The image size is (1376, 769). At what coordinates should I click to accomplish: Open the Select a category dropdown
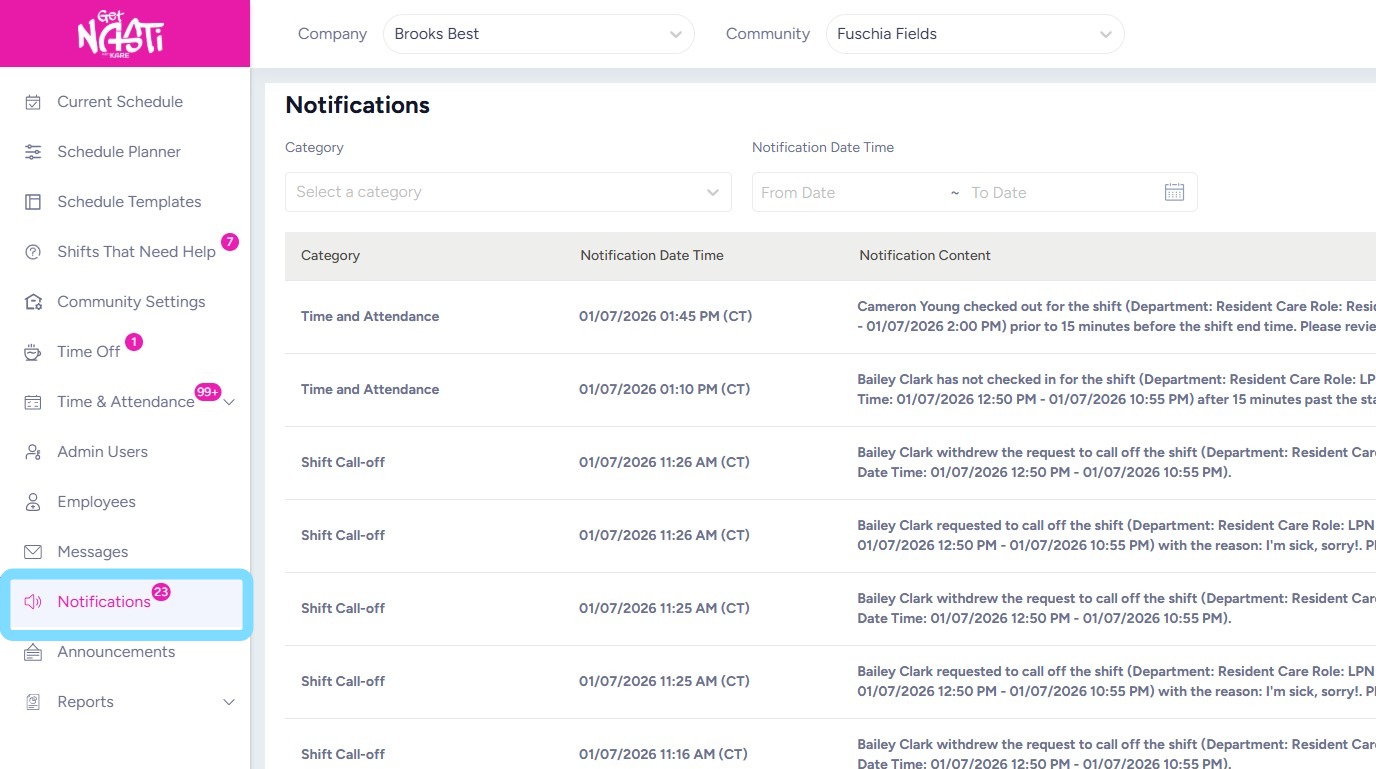point(508,192)
